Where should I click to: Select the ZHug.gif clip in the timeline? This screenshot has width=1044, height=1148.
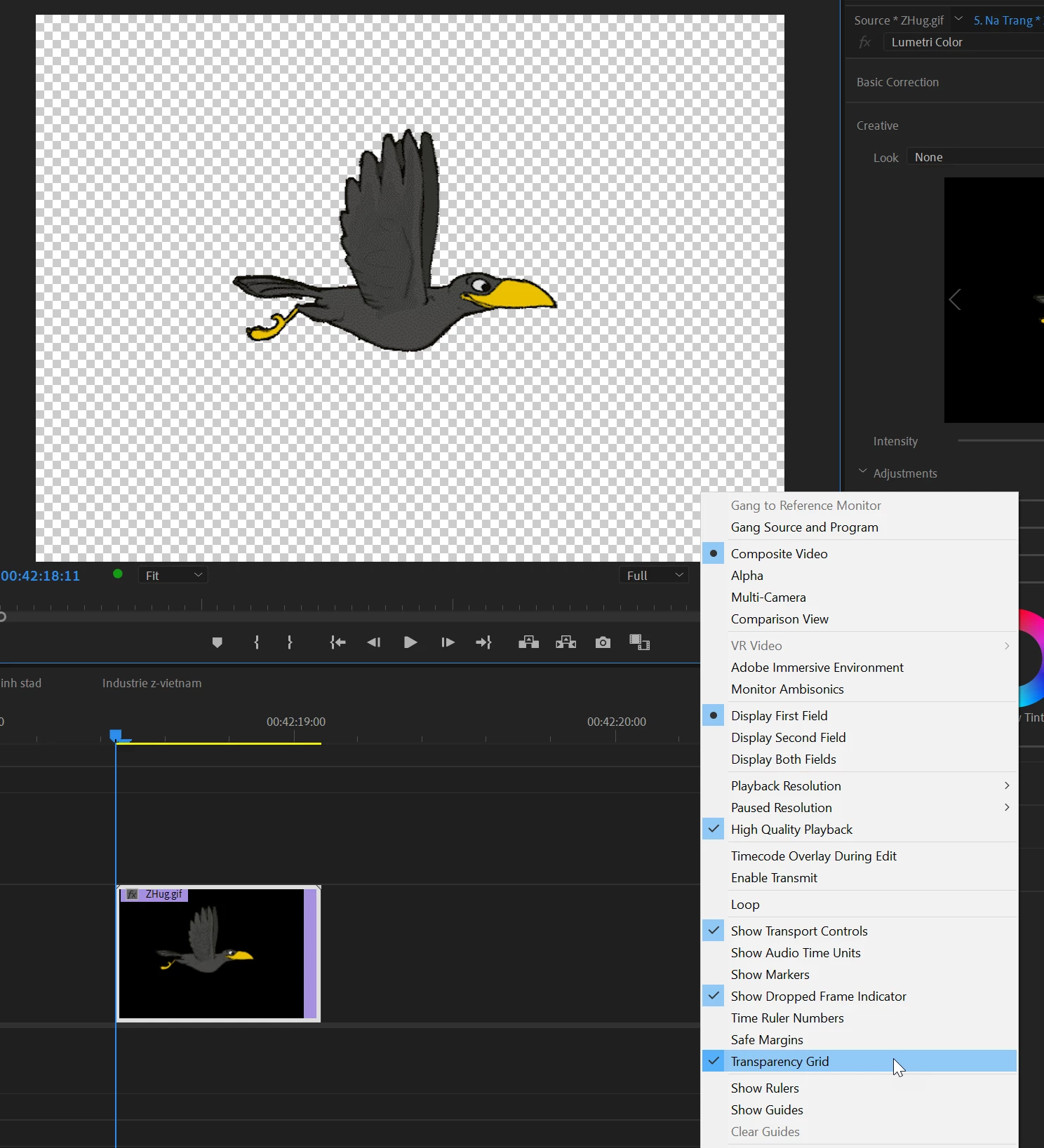click(x=217, y=954)
